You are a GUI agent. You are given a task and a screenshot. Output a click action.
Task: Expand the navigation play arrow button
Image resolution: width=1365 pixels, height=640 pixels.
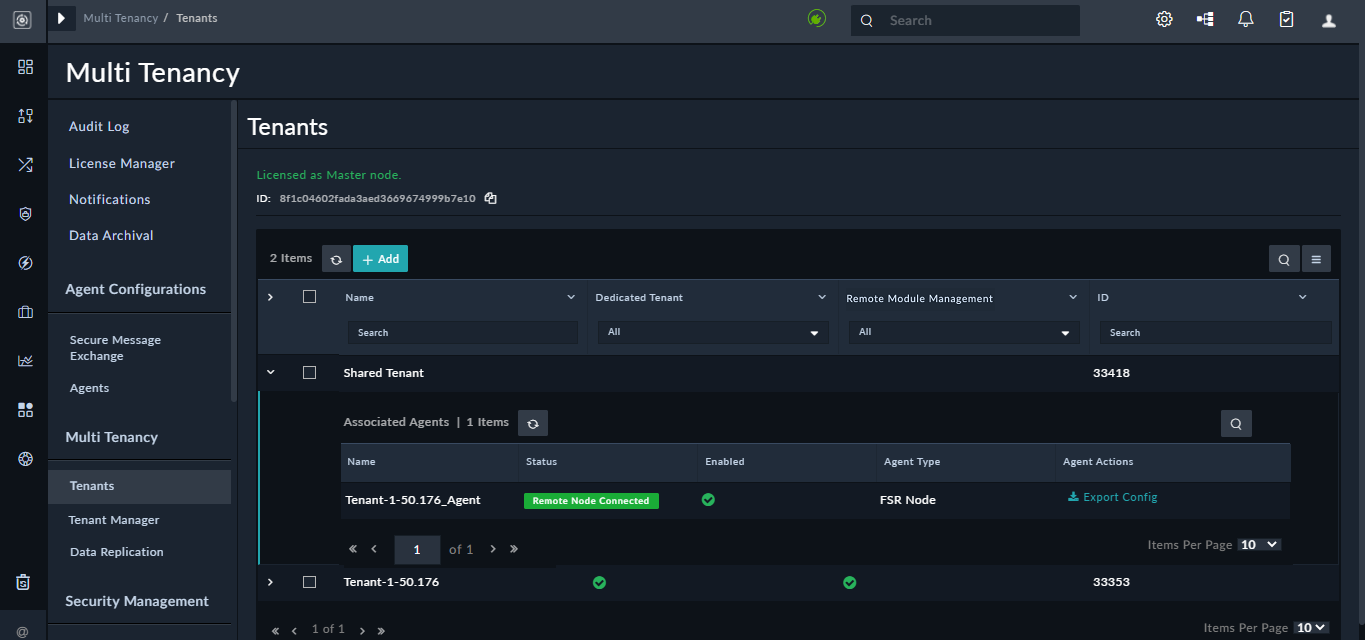(x=61, y=18)
